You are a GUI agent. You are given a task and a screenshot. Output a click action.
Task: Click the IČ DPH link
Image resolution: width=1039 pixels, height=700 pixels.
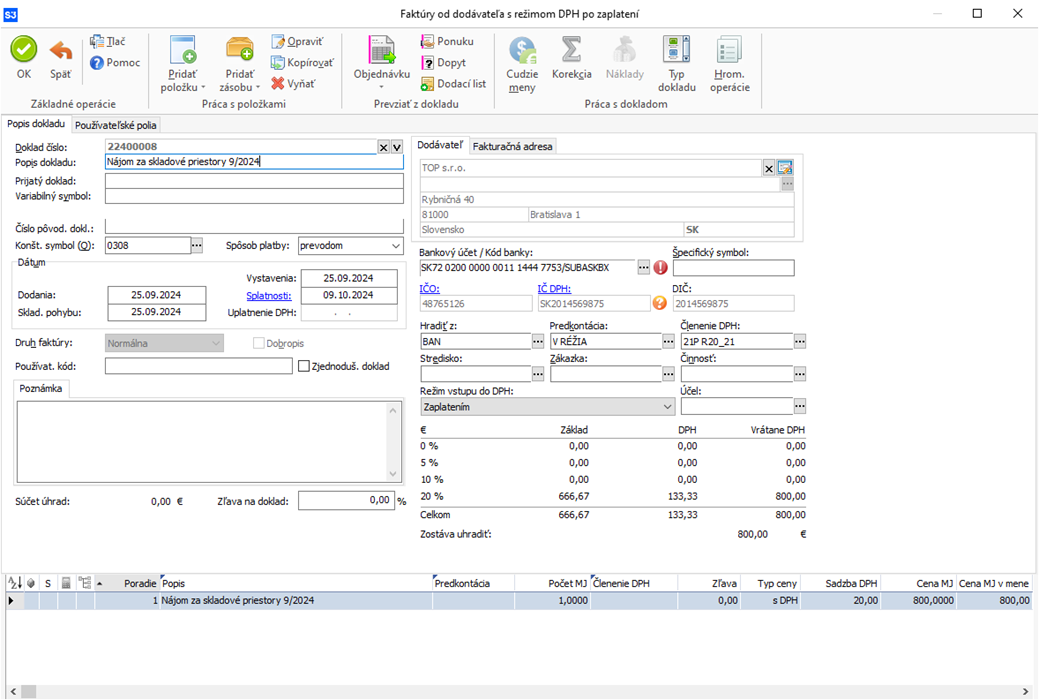click(555, 289)
